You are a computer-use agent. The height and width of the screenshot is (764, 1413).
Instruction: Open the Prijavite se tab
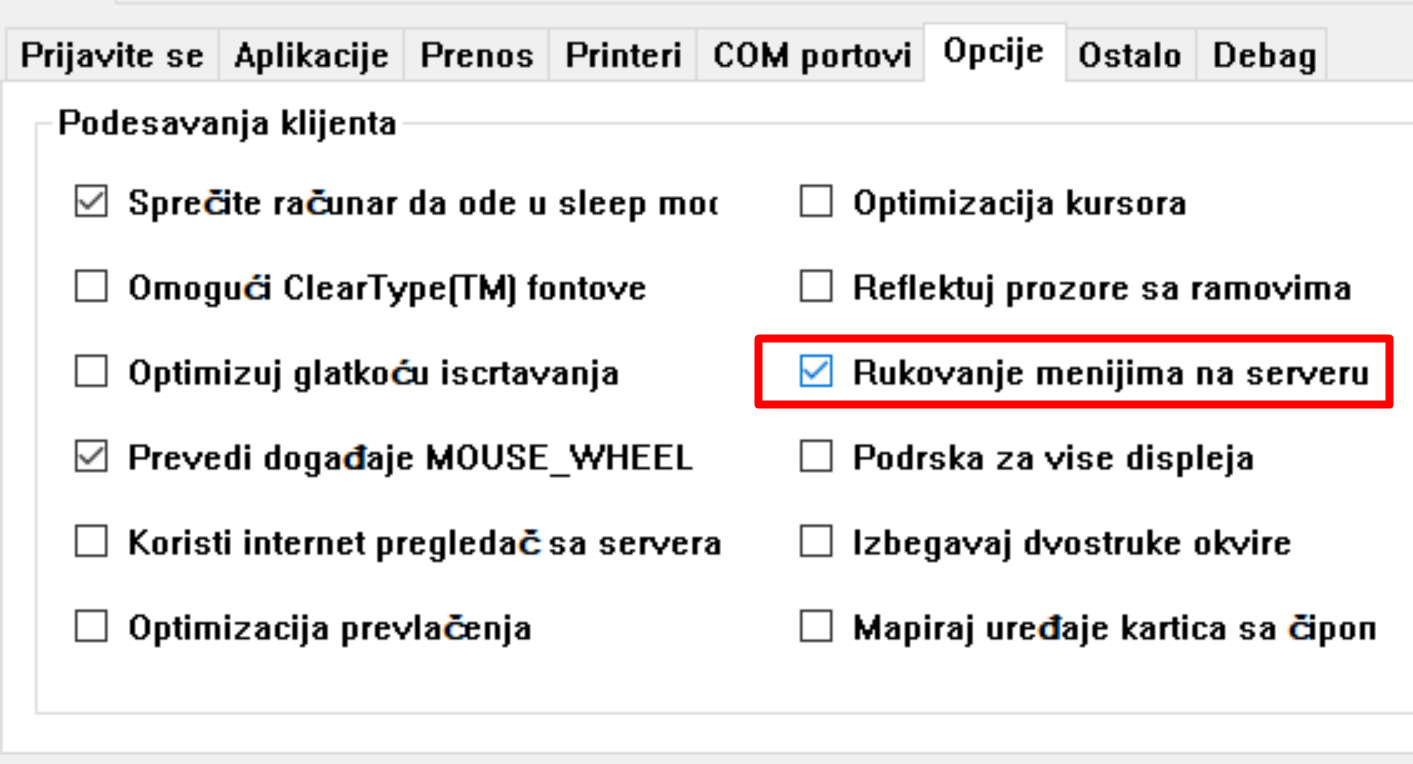click(111, 56)
